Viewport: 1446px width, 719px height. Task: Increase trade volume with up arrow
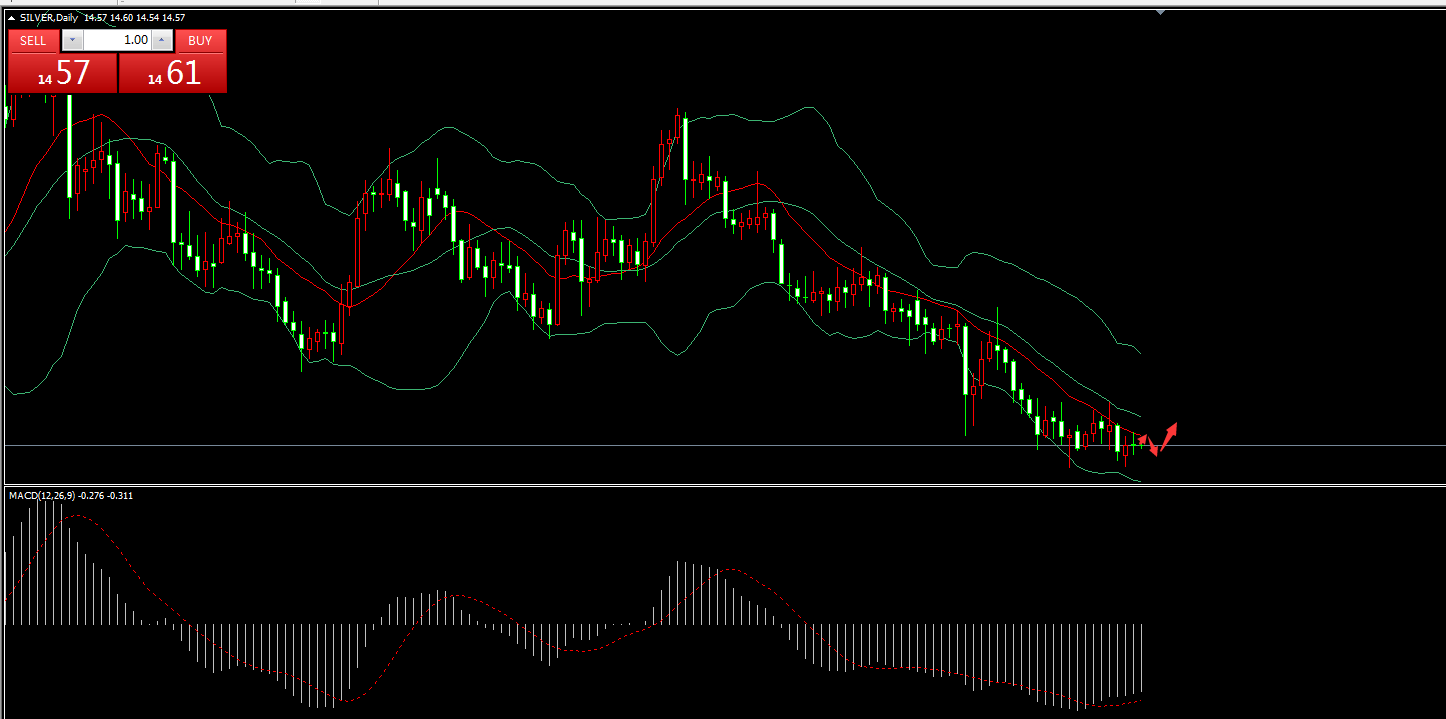point(162,40)
